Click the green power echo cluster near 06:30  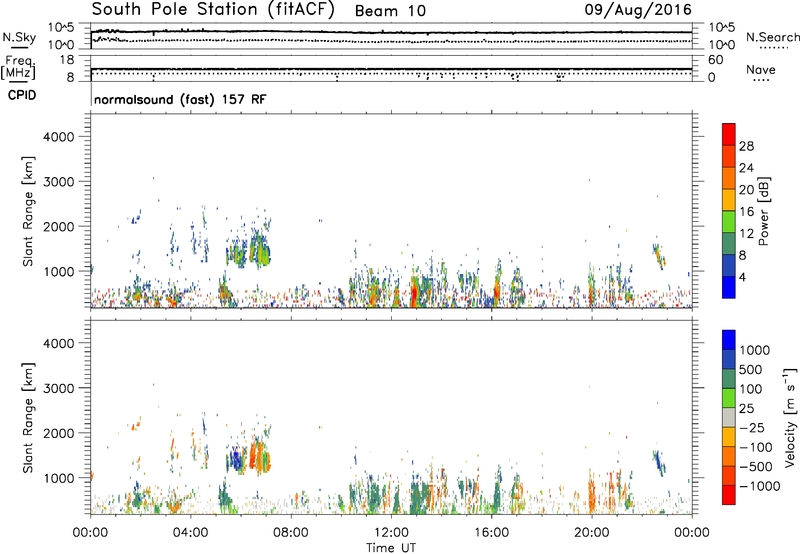point(260,250)
